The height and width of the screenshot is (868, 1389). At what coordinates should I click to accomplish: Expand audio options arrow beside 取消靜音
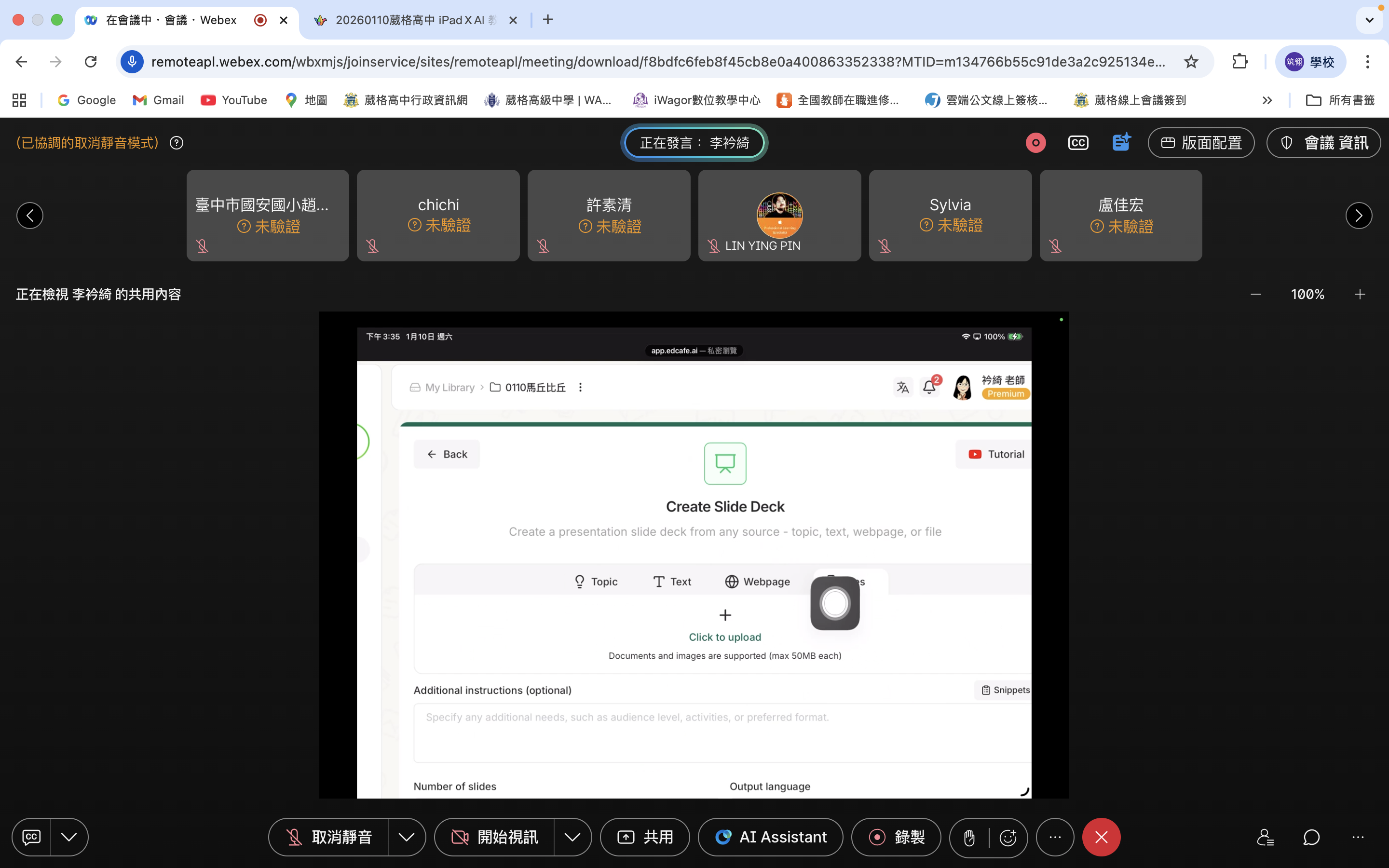click(407, 837)
